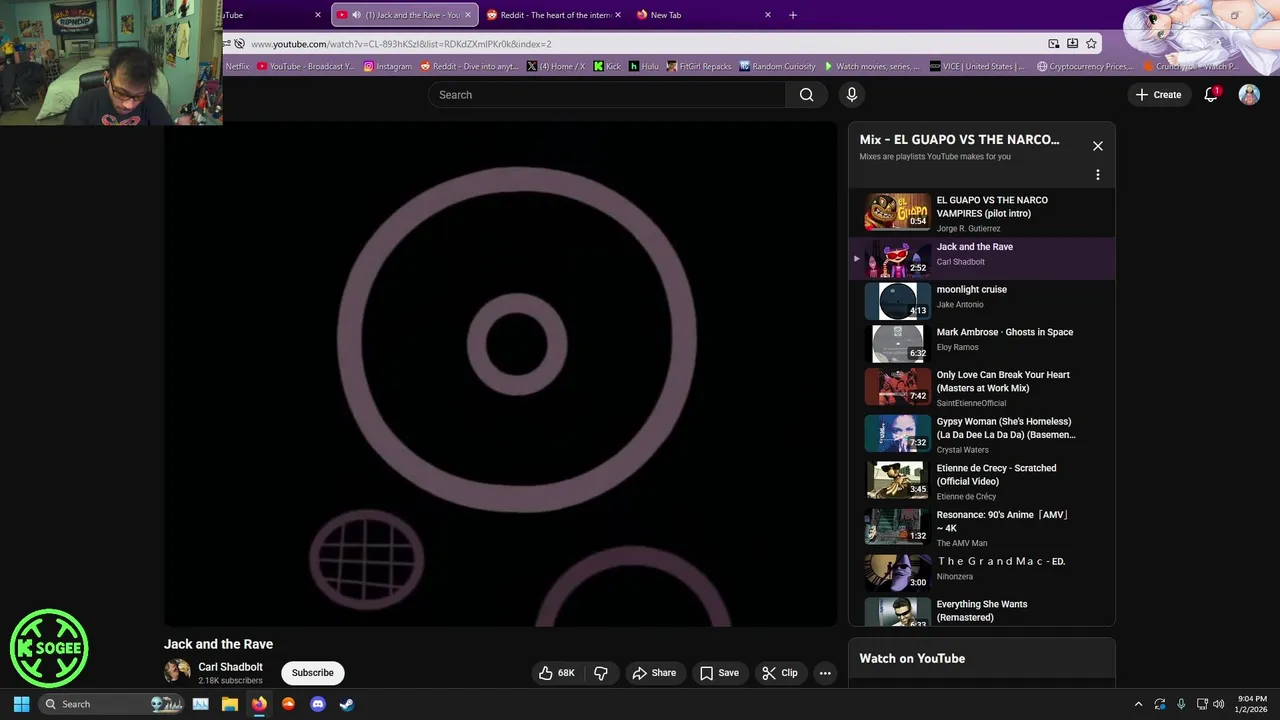The image size is (1280, 720).
Task: Click the Carl Shadbolt channel name
Action: point(230,667)
